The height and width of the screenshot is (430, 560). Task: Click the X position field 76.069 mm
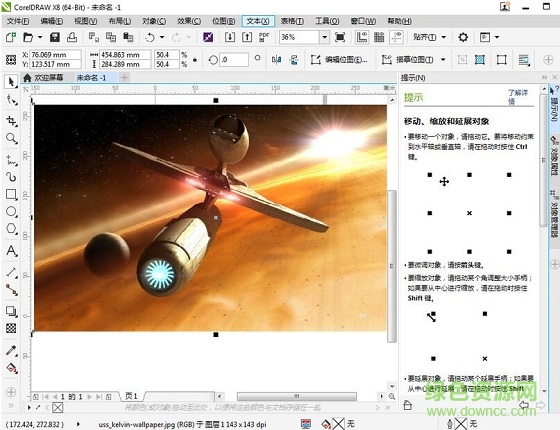[55, 55]
